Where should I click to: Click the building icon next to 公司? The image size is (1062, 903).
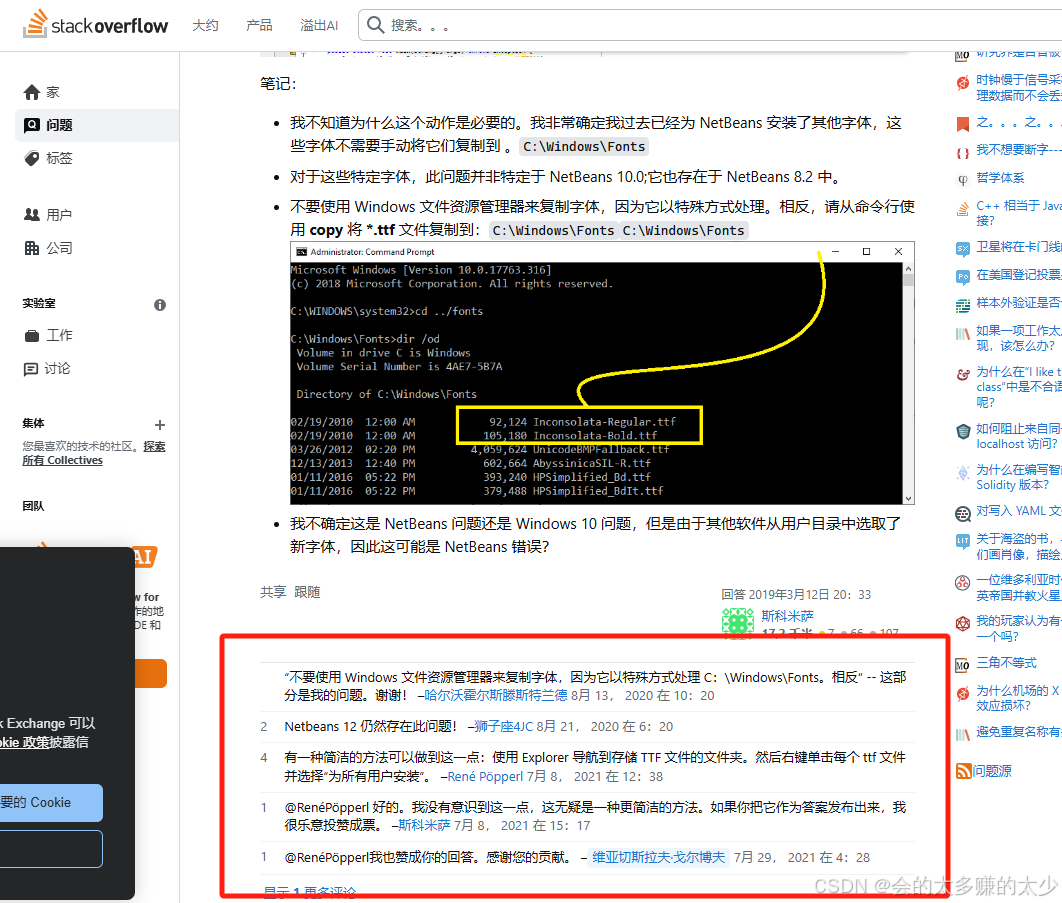click(32, 248)
